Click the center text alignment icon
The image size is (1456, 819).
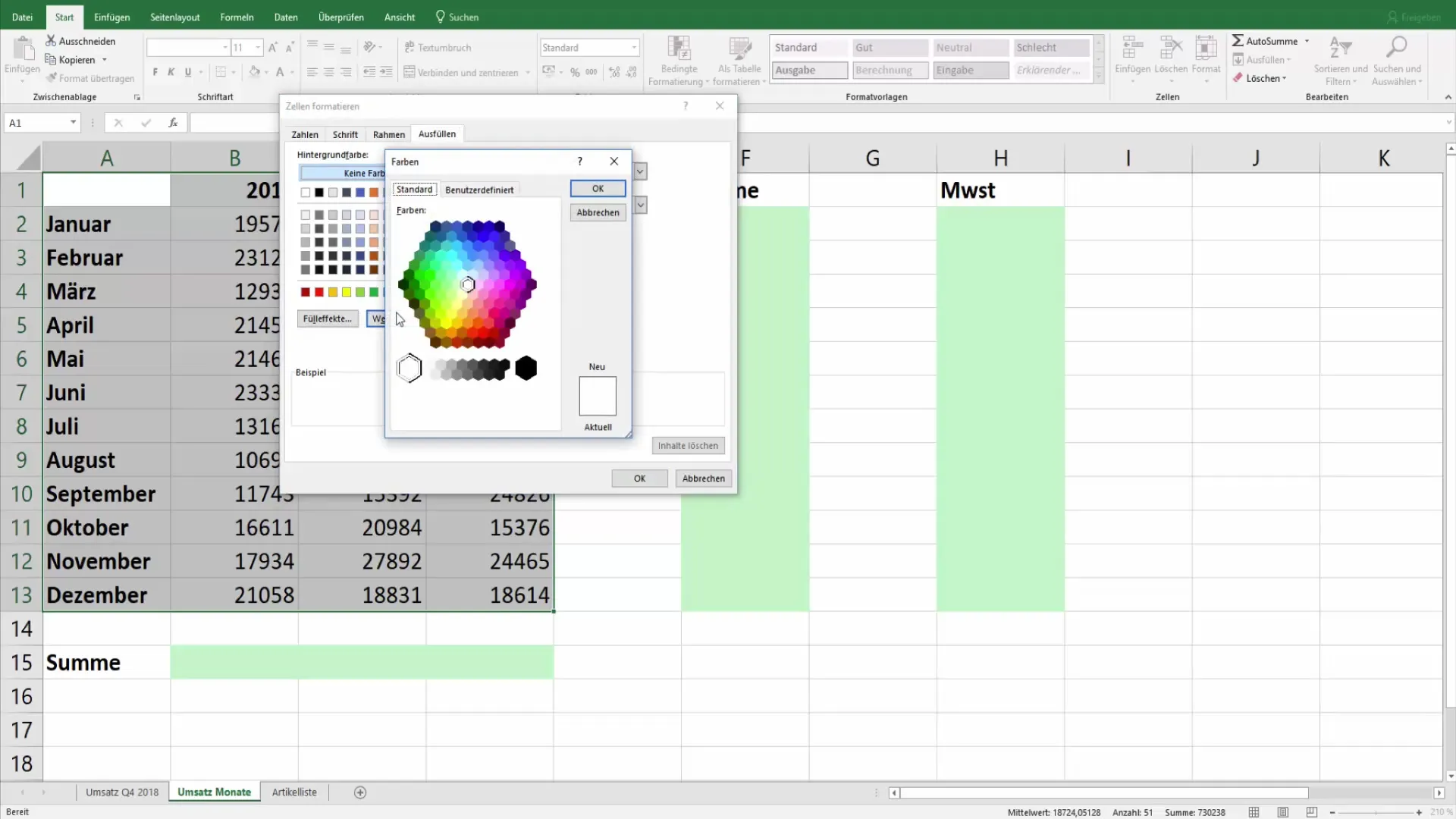(x=328, y=72)
